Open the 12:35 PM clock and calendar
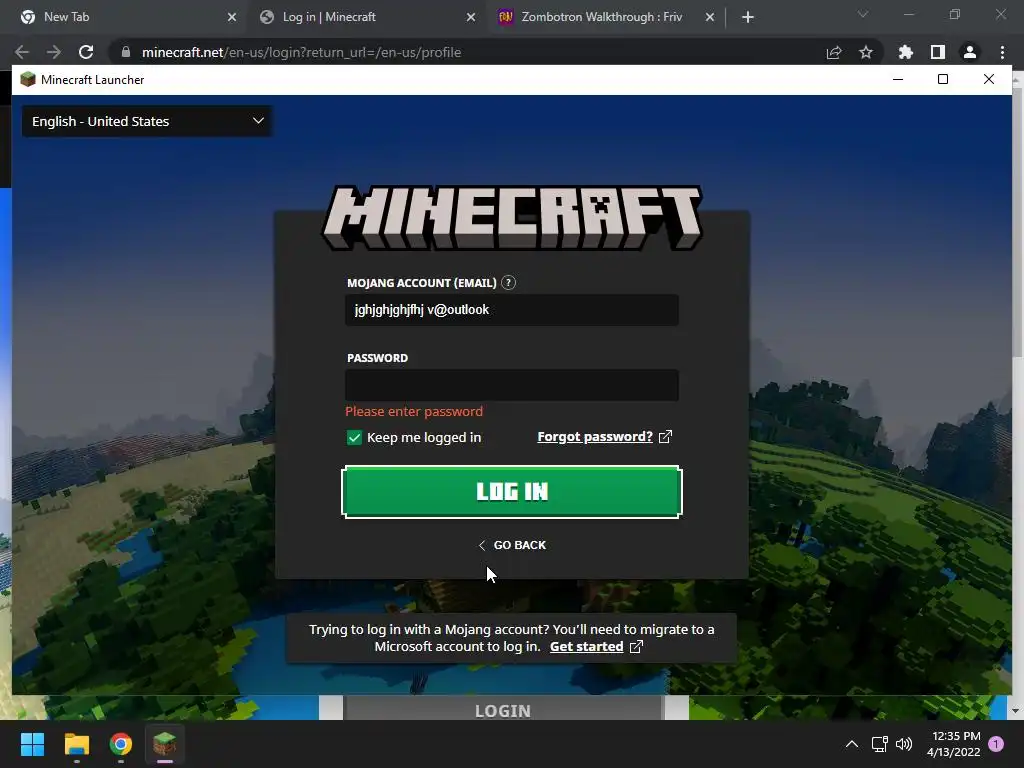This screenshot has height=768, width=1024. (x=953, y=744)
